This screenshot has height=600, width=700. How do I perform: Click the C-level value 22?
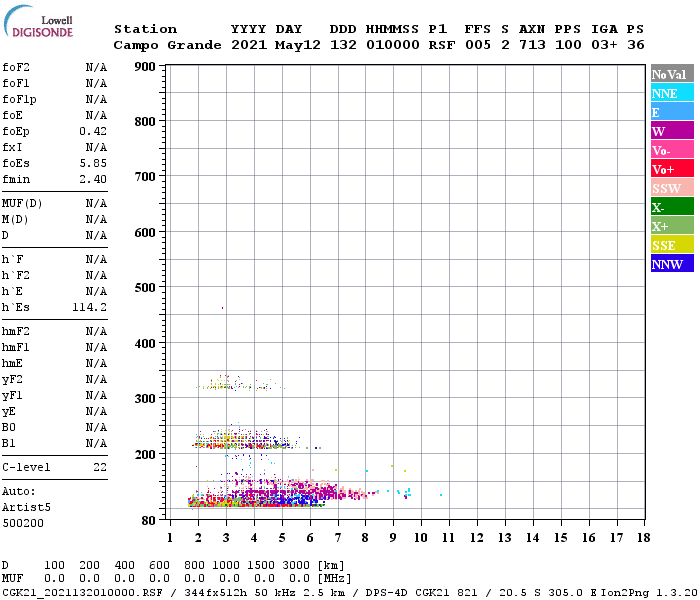pyautogui.click(x=100, y=467)
